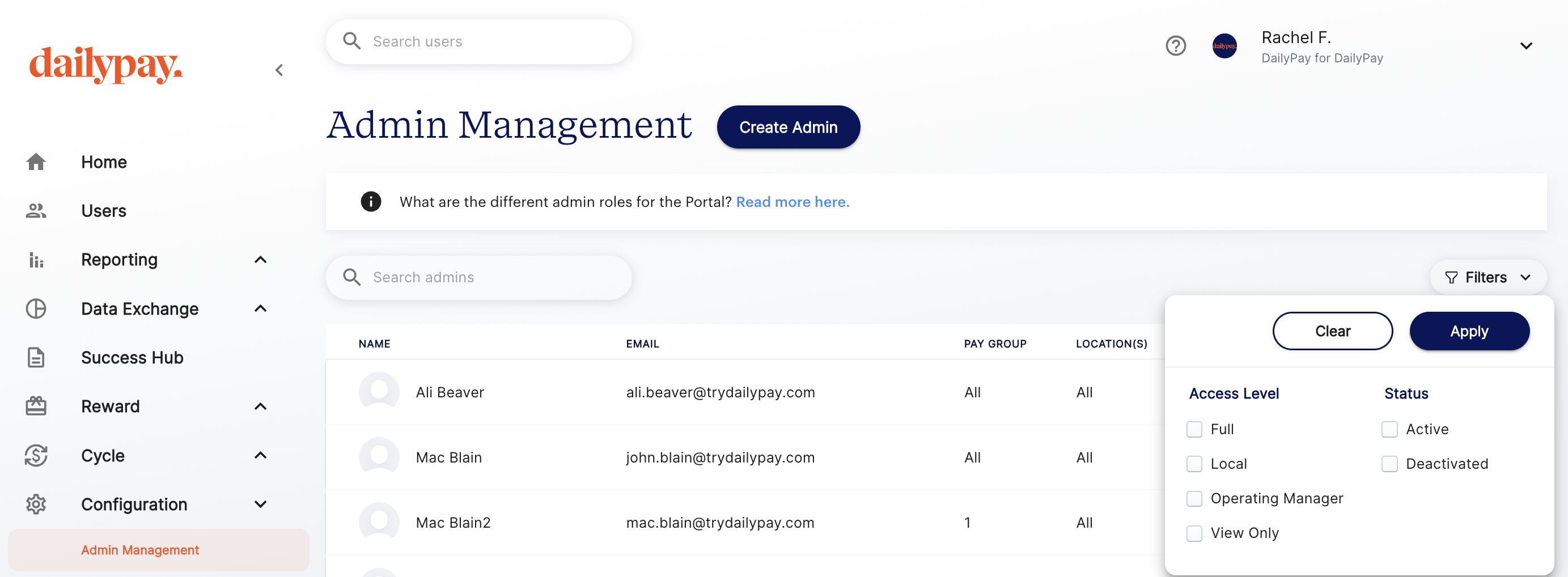The image size is (1568, 577).
Task: Check the Deactivated status box
Action: (x=1389, y=464)
